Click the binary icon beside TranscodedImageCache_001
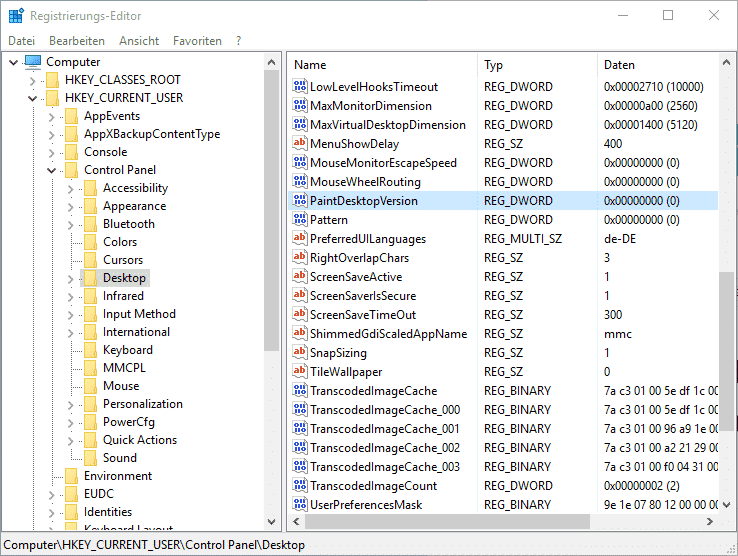 (300, 428)
